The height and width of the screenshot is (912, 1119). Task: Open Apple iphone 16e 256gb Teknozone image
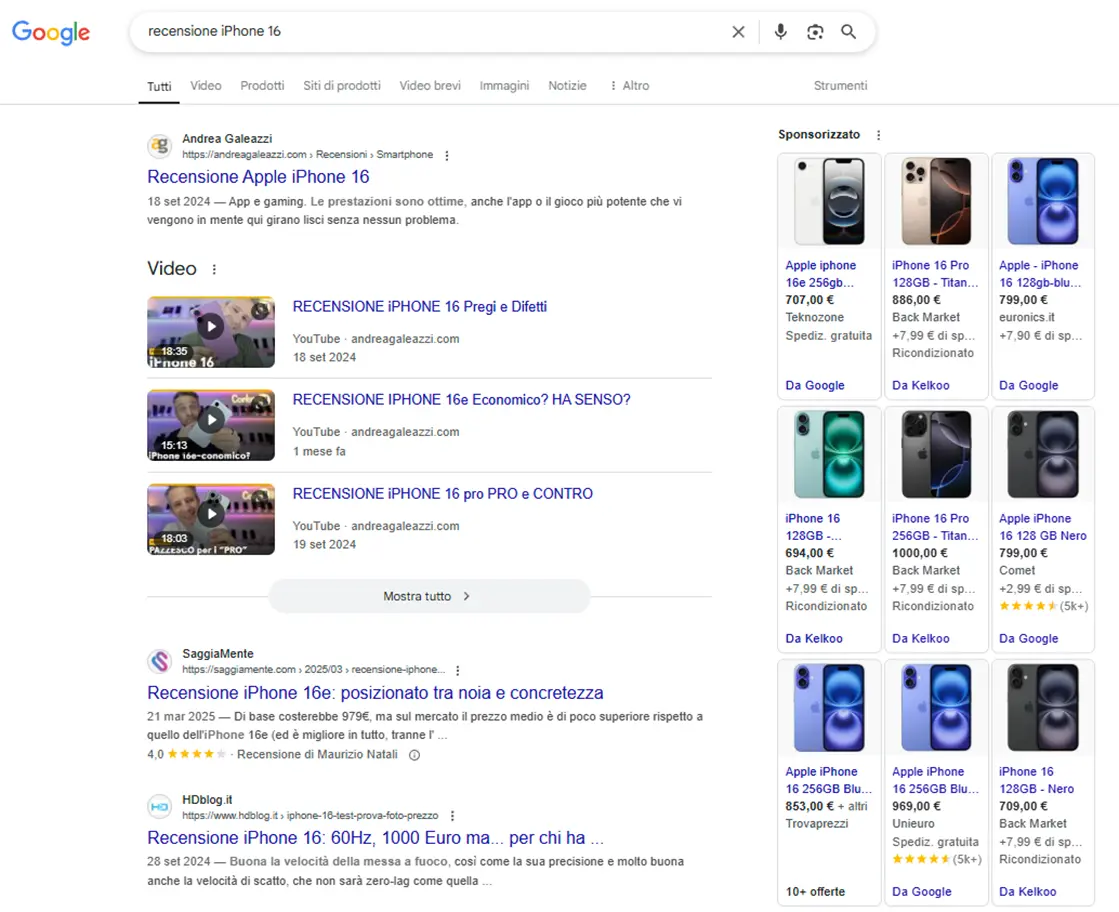coord(829,201)
